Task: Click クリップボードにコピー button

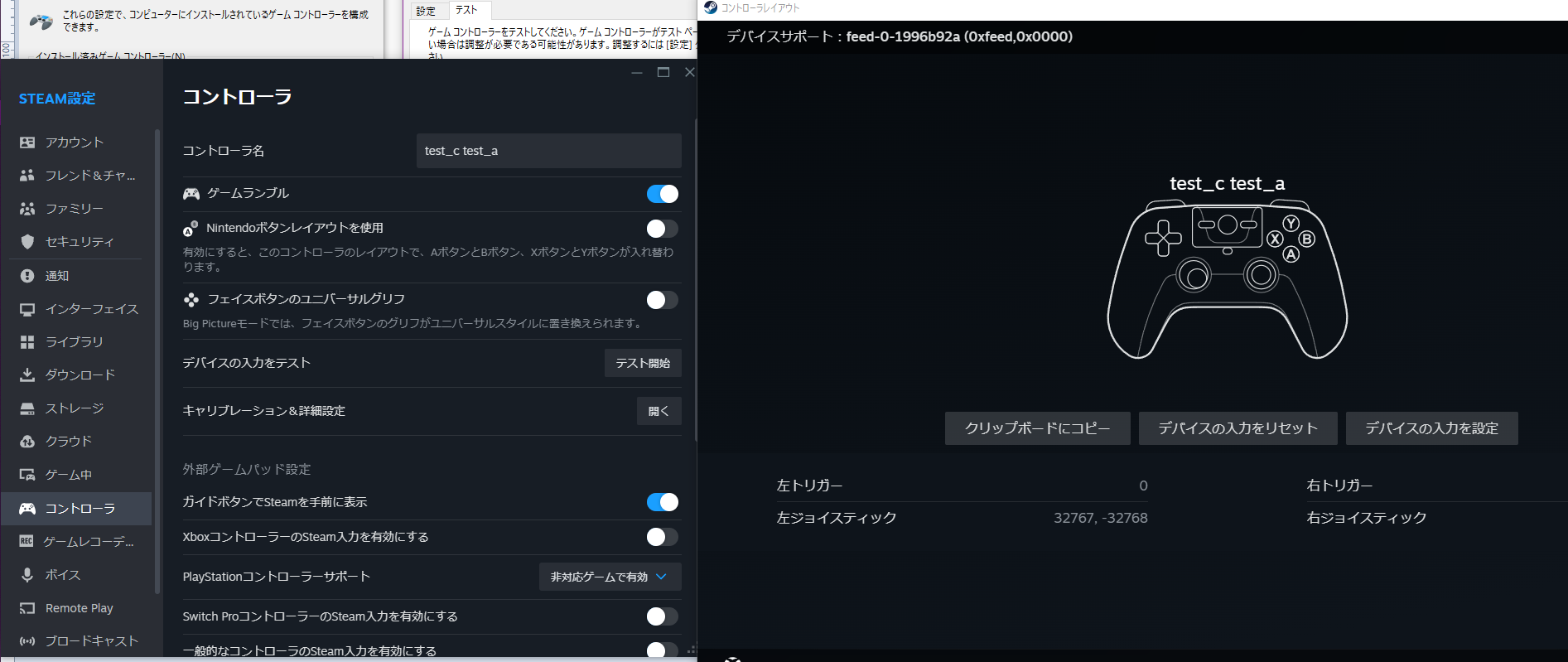Action: click(1037, 428)
